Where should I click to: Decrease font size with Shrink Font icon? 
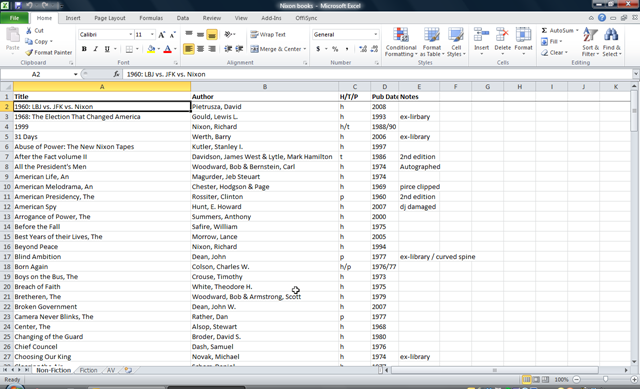172,35
